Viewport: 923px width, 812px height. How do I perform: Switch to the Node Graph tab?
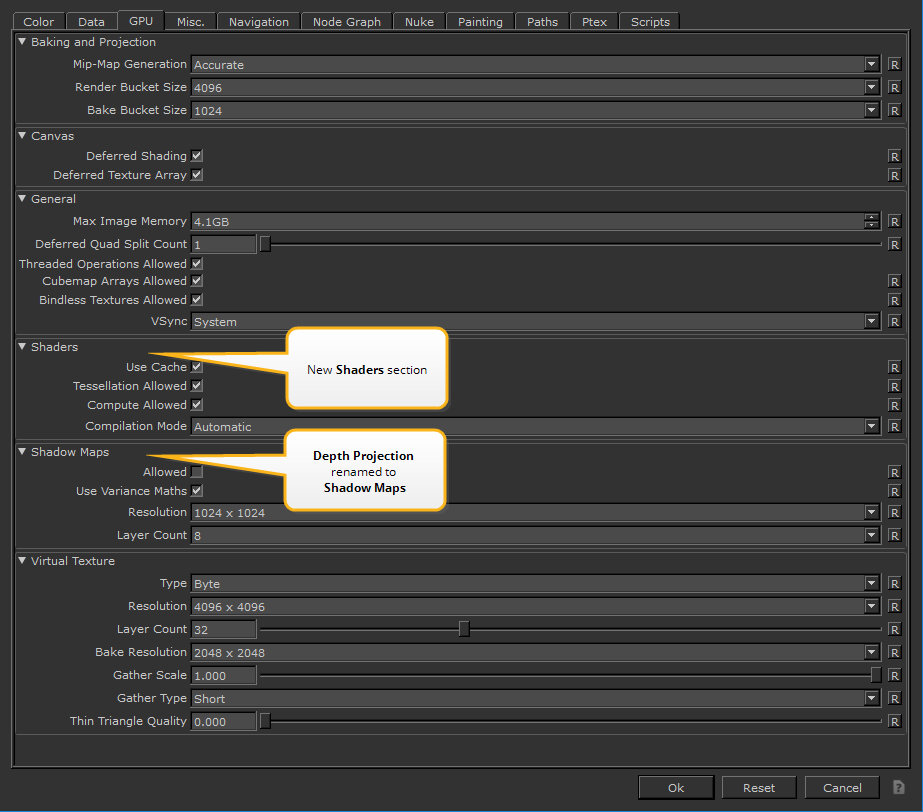click(x=346, y=22)
